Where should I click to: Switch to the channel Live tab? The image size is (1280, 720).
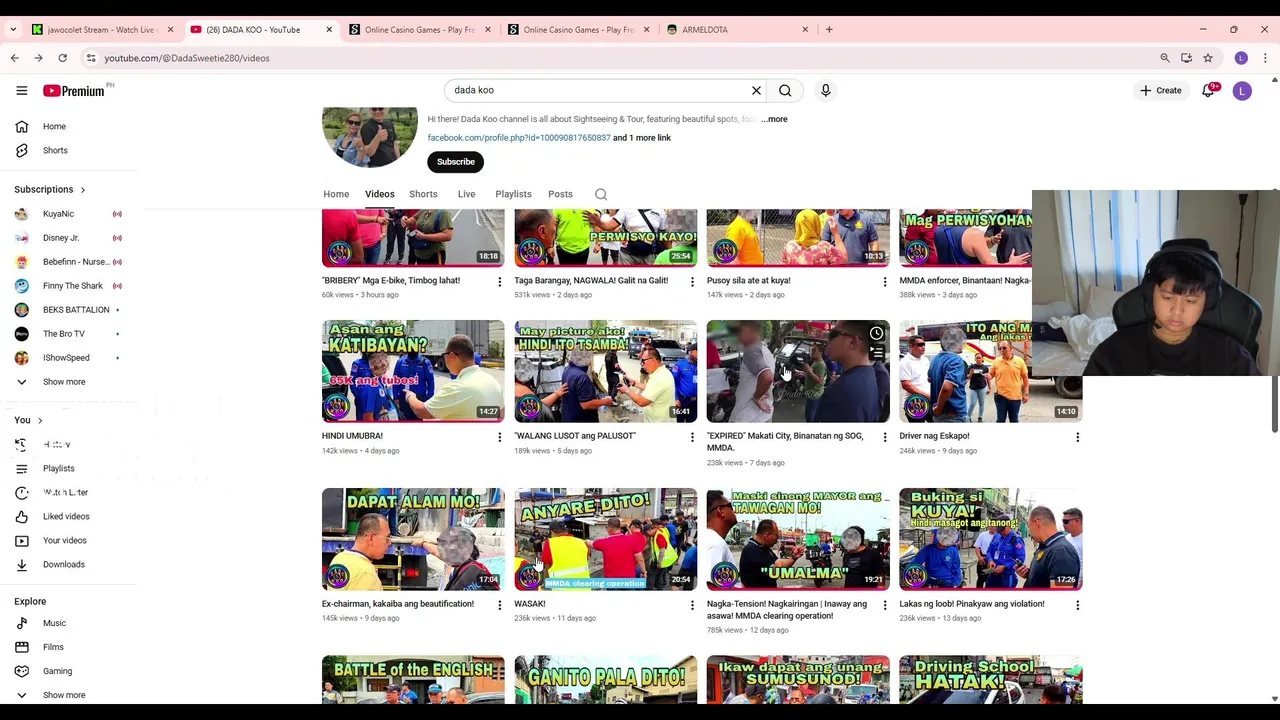[466, 194]
